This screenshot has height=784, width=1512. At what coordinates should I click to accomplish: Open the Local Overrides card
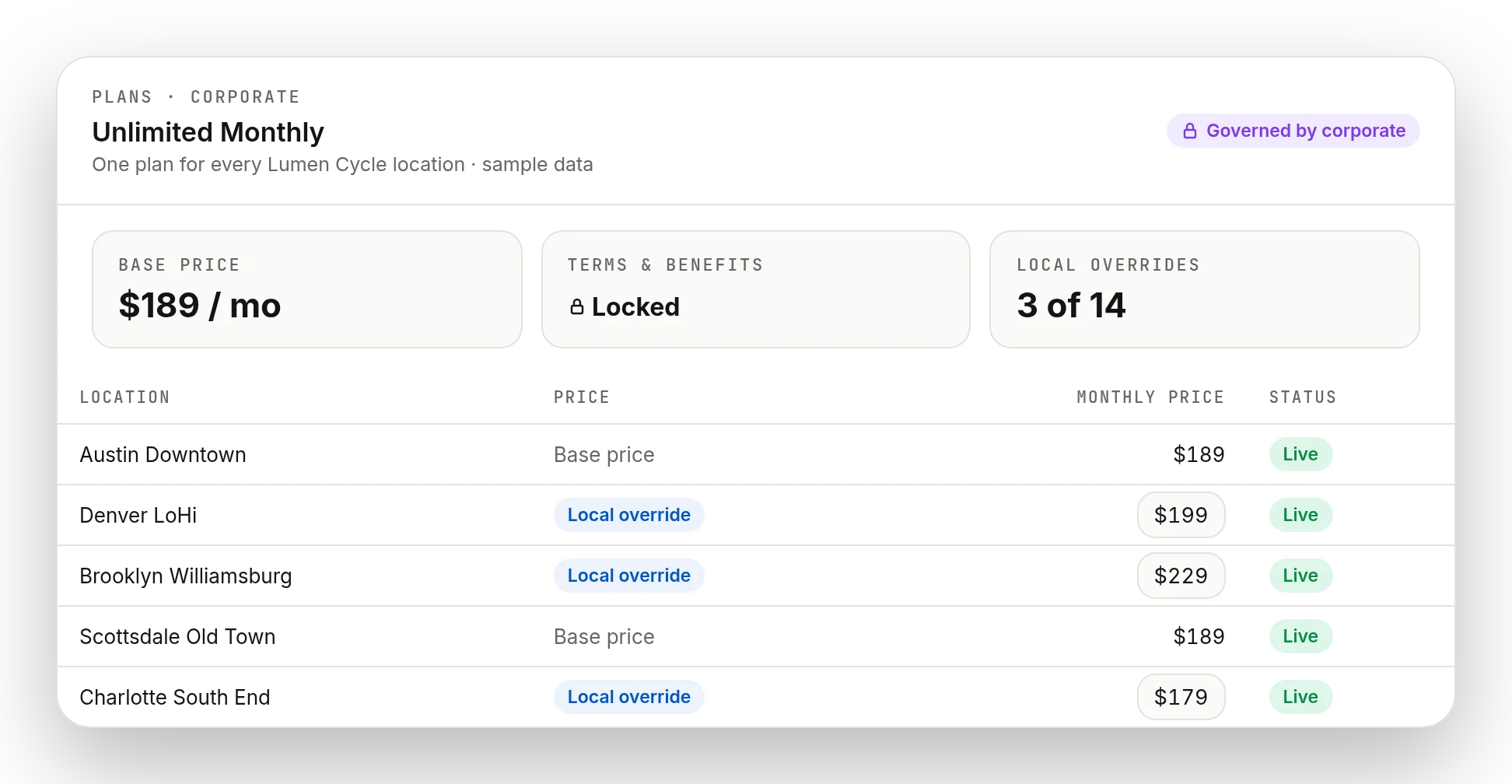(1204, 289)
